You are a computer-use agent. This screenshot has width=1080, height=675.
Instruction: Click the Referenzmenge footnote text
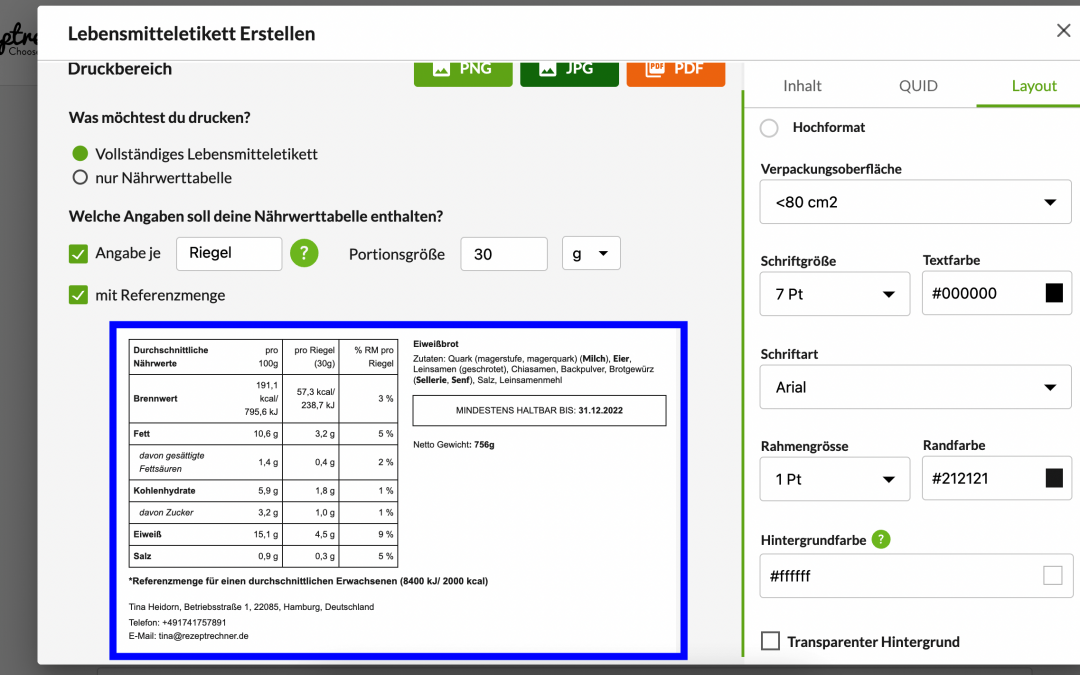tap(309, 581)
